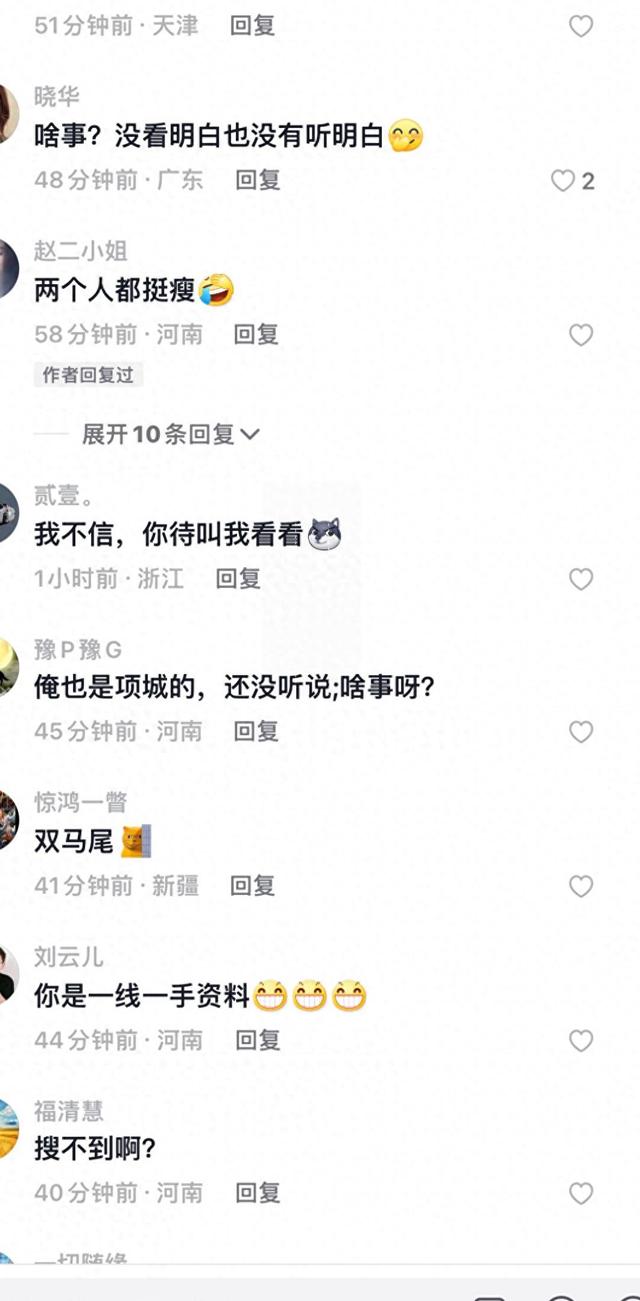The image size is (640, 1301).
Task: Reply to 贰壹。's comment from 浙江
Action: click(238, 578)
